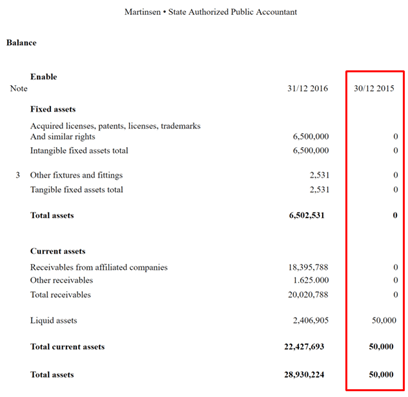Select the 2015 zero for And similar rights
The image size is (408, 397).
point(396,136)
